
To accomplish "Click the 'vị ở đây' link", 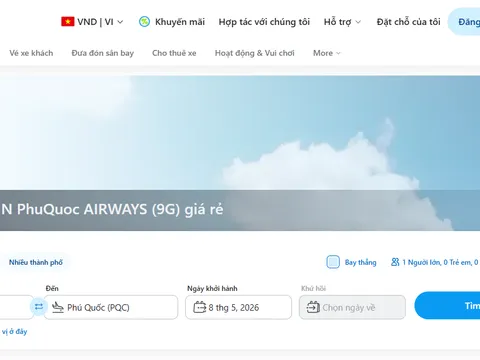I will click(x=14, y=332).
